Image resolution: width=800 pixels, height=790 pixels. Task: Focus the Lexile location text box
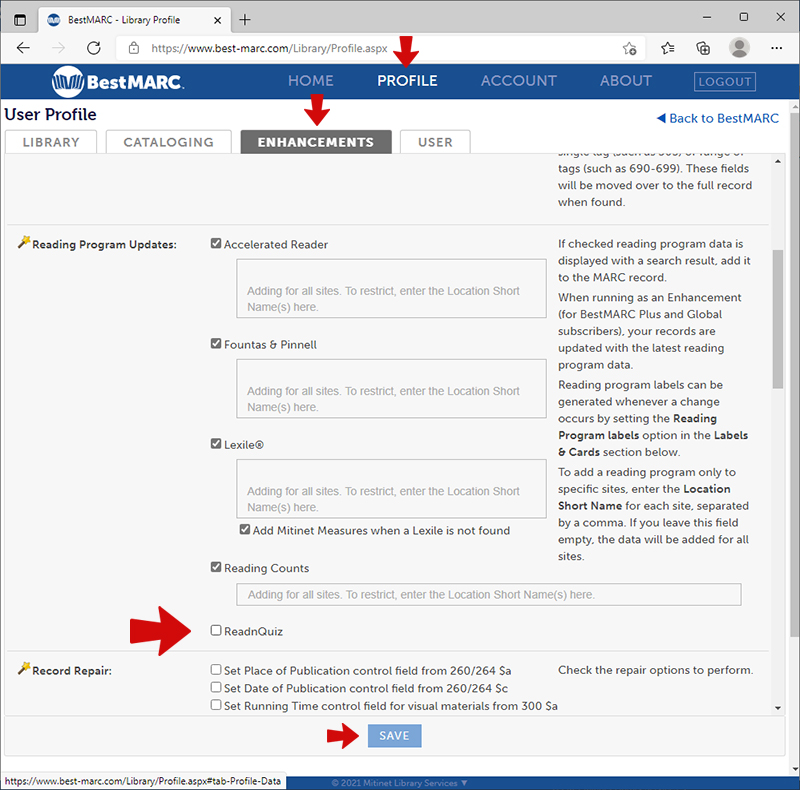click(391, 488)
